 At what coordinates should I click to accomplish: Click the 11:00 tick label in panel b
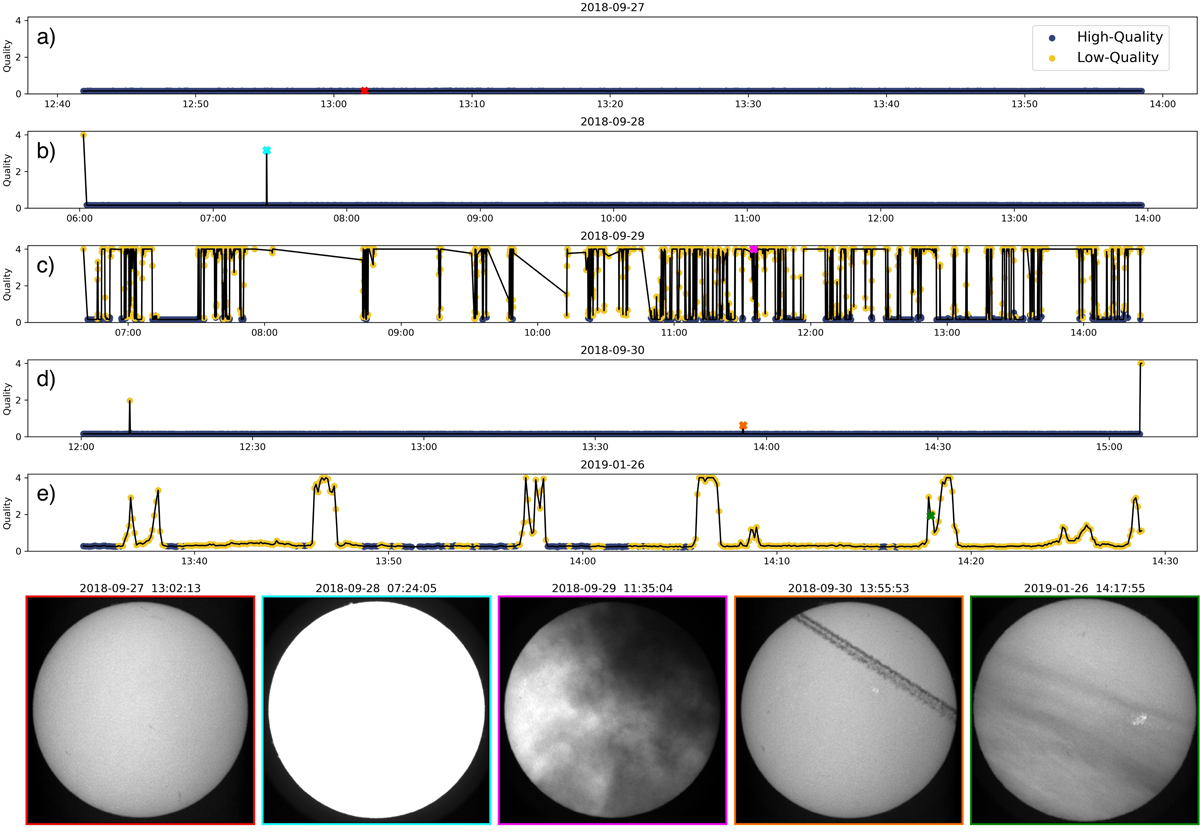point(747,218)
